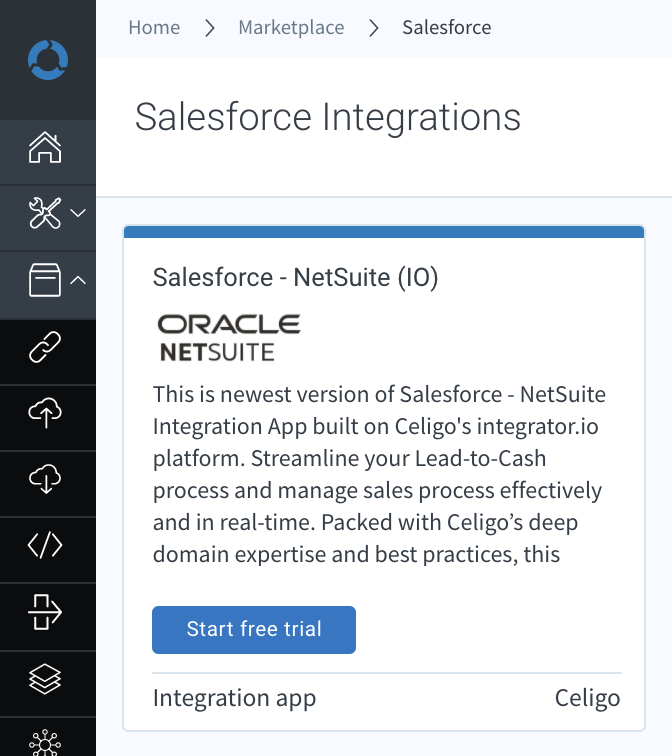The width and height of the screenshot is (672, 756).
Task: Click the Salesforce breadcrumb item
Action: click(447, 27)
